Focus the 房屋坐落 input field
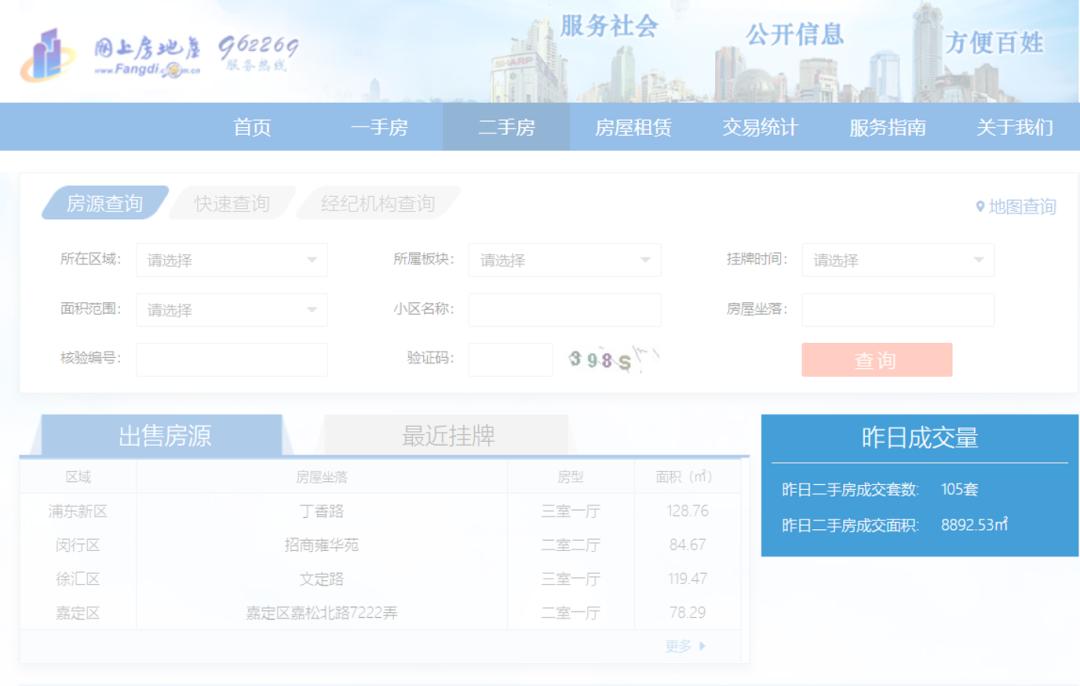Screen dimensions: 1080x686 (x=897, y=310)
